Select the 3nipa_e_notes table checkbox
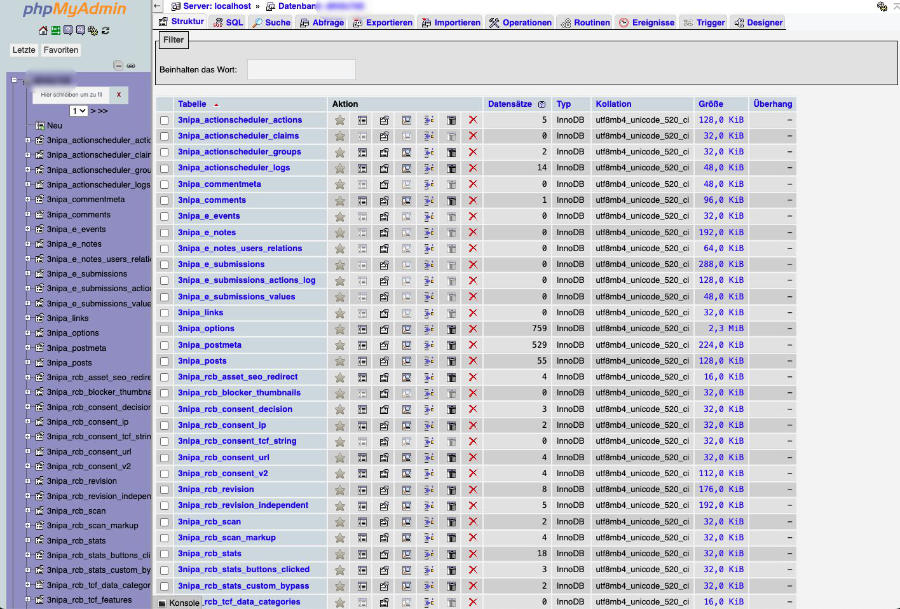Screen dimensions: 900x609 tap(165, 232)
